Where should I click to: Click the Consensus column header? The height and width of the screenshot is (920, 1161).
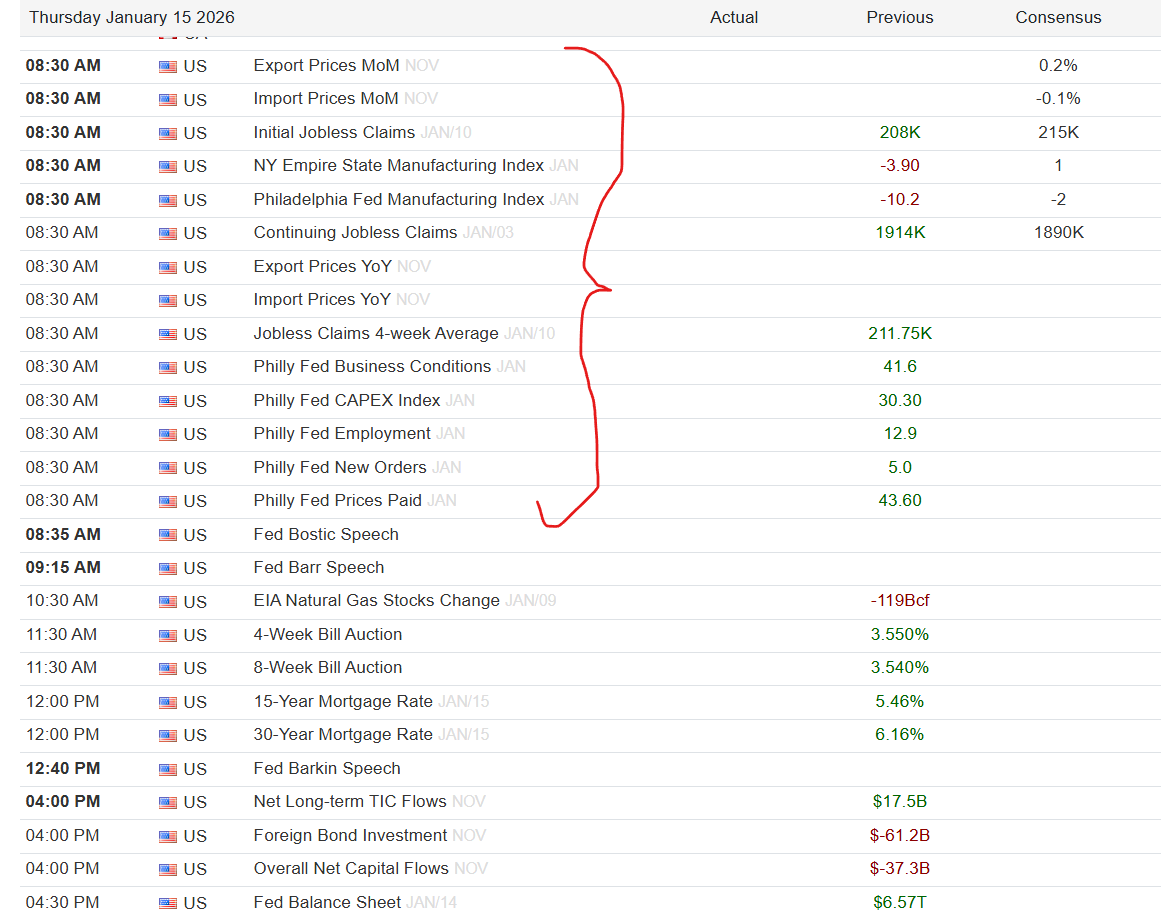point(1058,18)
